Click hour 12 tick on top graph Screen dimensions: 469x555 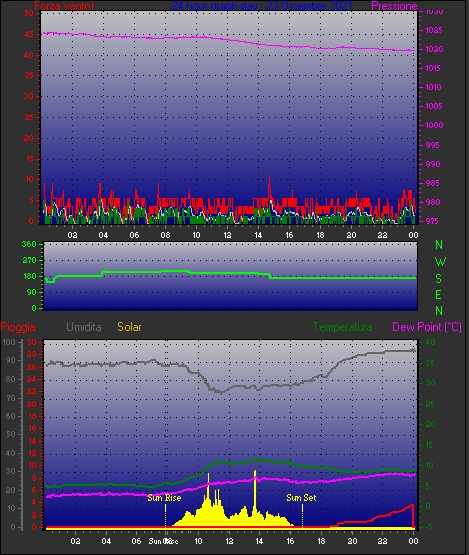[x=227, y=235]
